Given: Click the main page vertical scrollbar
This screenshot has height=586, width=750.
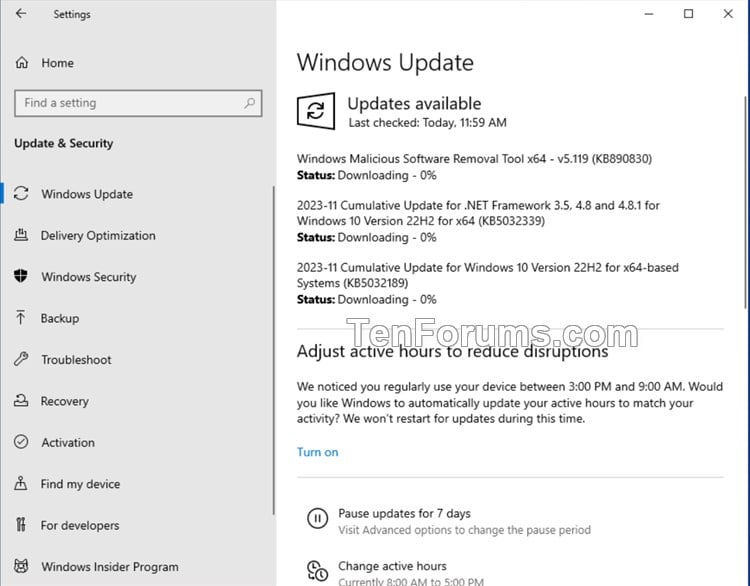Looking at the screenshot, I should pos(746,202).
